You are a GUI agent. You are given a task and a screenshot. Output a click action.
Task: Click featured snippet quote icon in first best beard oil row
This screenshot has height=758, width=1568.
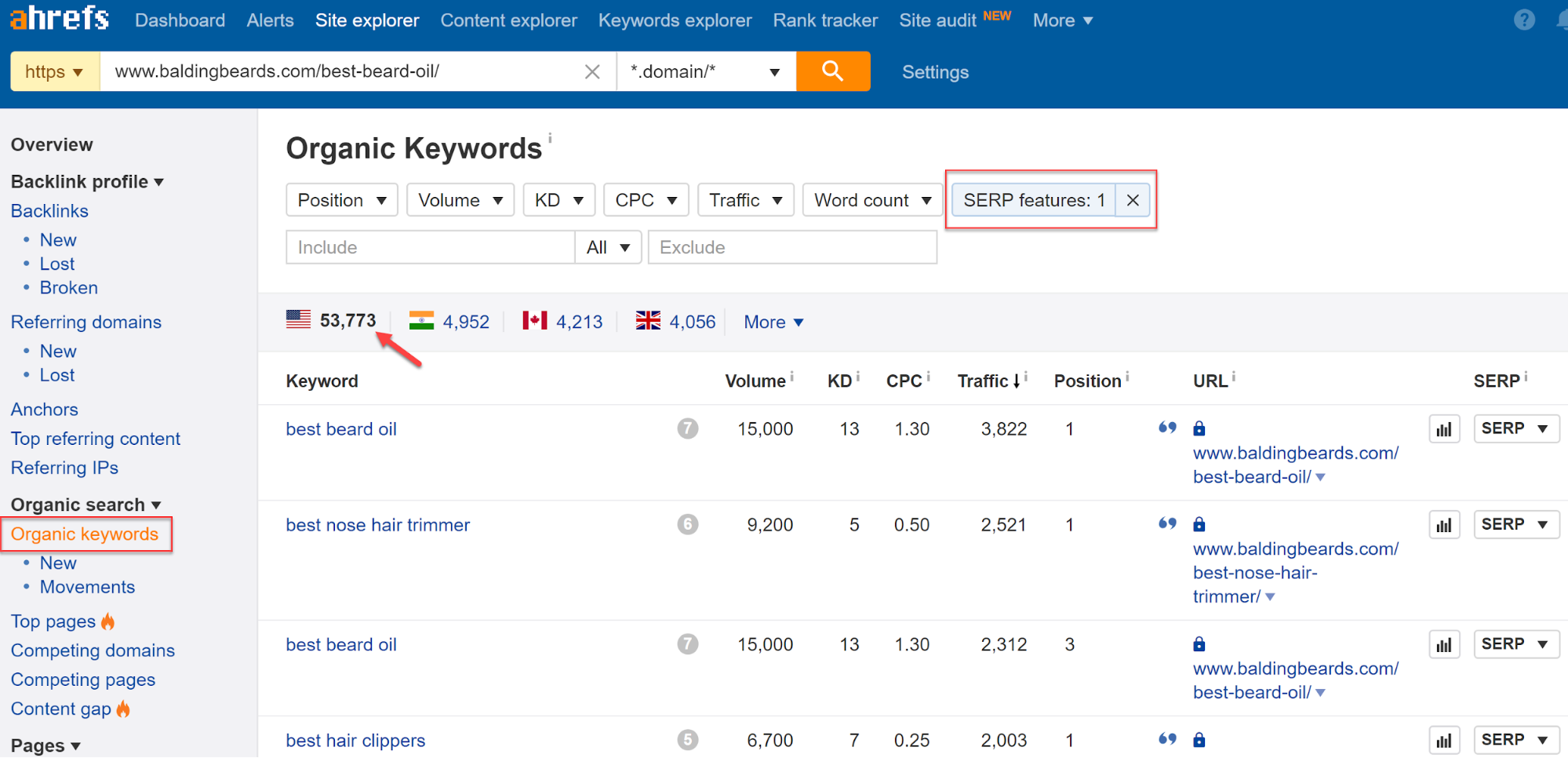(1167, 428)
